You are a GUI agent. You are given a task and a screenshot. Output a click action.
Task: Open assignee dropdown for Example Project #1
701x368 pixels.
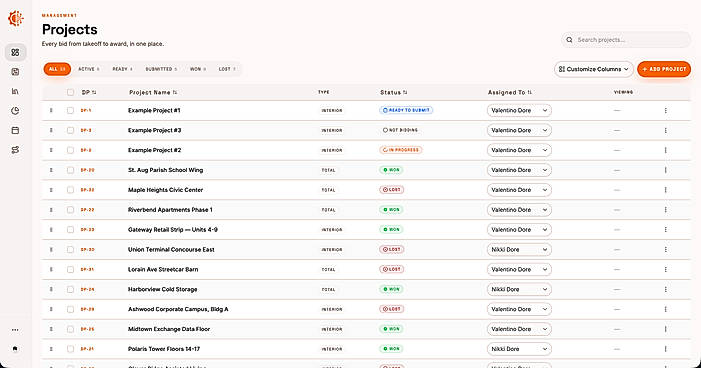[519, 110]
